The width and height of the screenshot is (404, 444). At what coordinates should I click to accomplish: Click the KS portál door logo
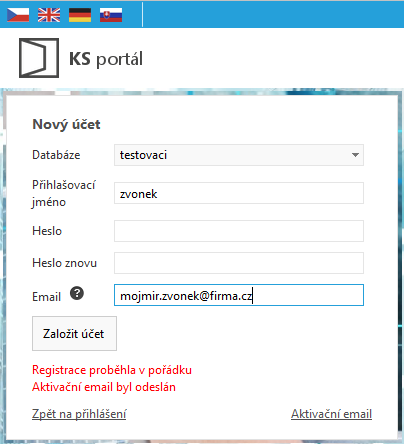39,58
